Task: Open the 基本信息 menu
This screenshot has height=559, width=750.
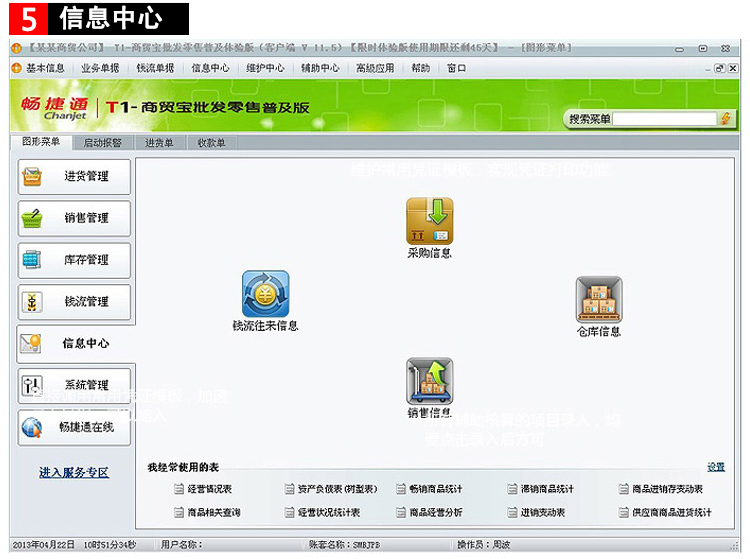Action: (45, 68)
